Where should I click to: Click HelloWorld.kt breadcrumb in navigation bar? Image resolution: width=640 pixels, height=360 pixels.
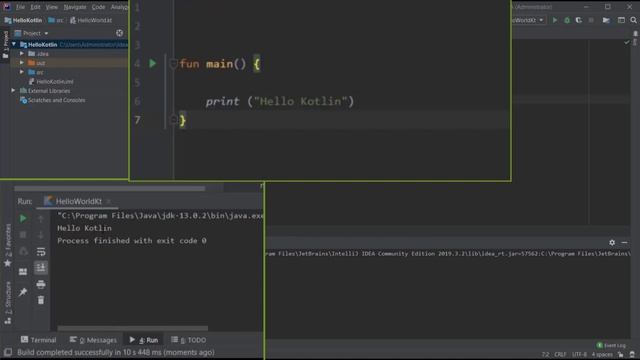point(91,20)
